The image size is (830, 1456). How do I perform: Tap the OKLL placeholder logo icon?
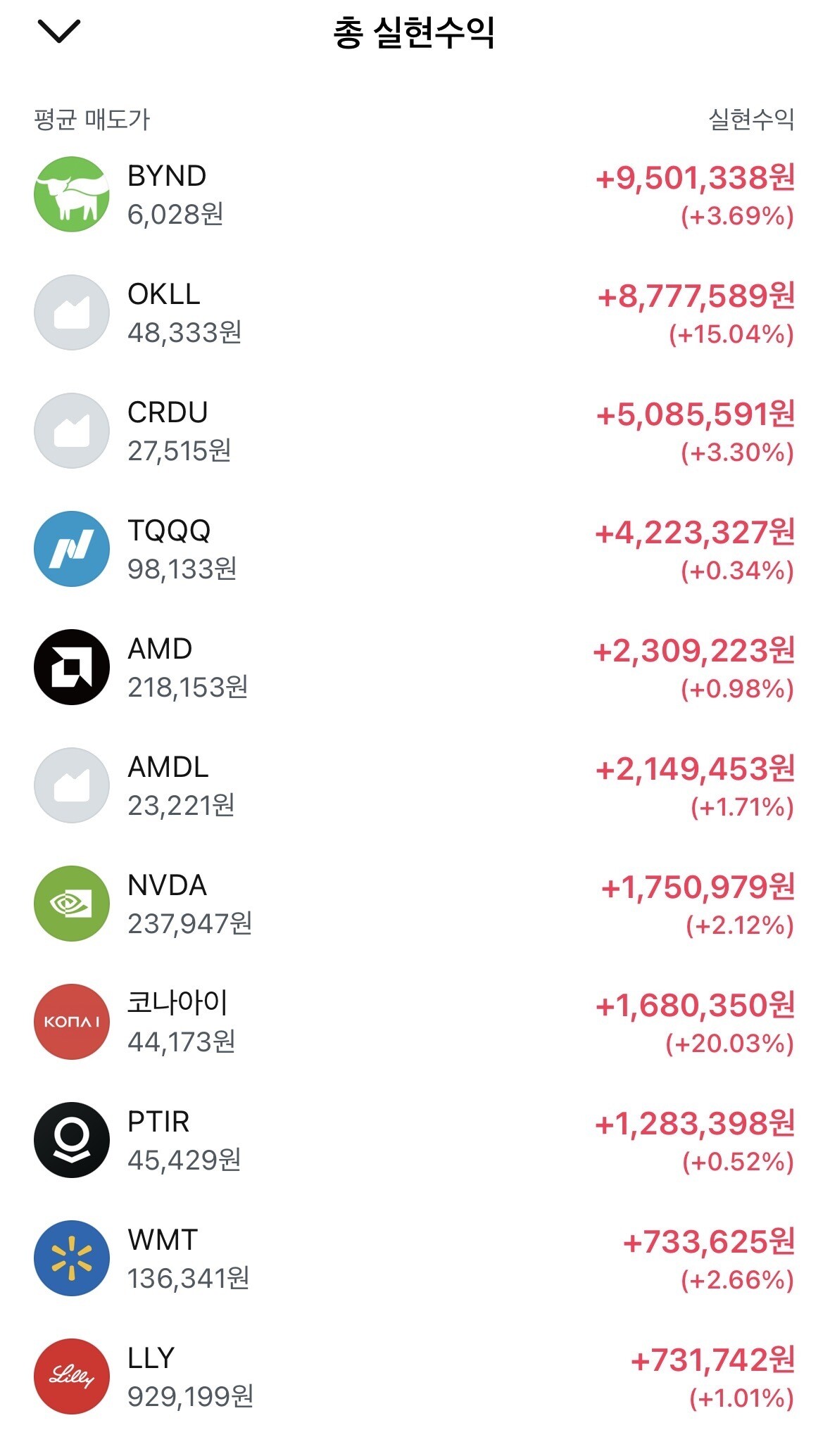pos(72,312)
